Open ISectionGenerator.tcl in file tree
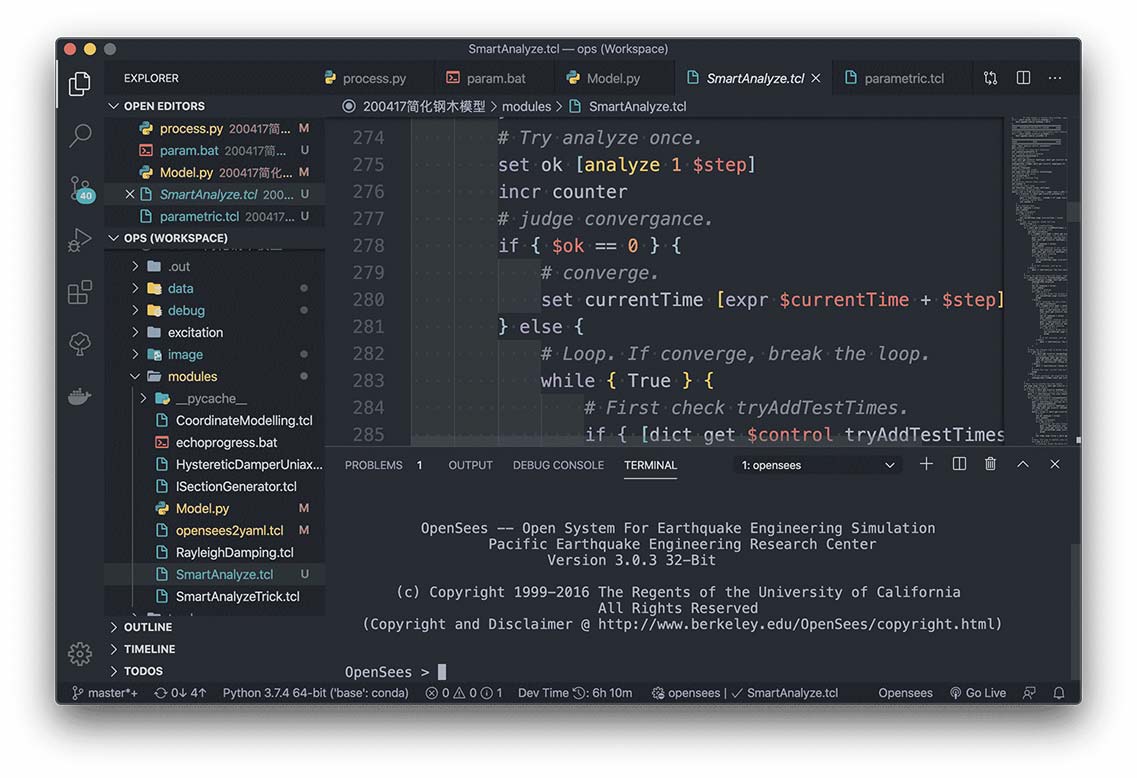Screen dimensions: 1137x778 [215, 487]
